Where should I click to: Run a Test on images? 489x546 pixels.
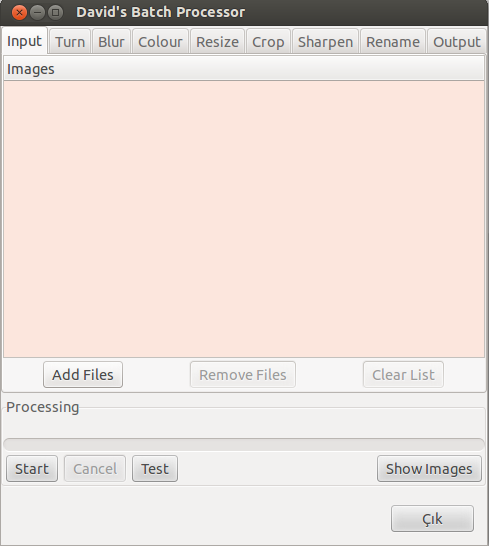155,469
